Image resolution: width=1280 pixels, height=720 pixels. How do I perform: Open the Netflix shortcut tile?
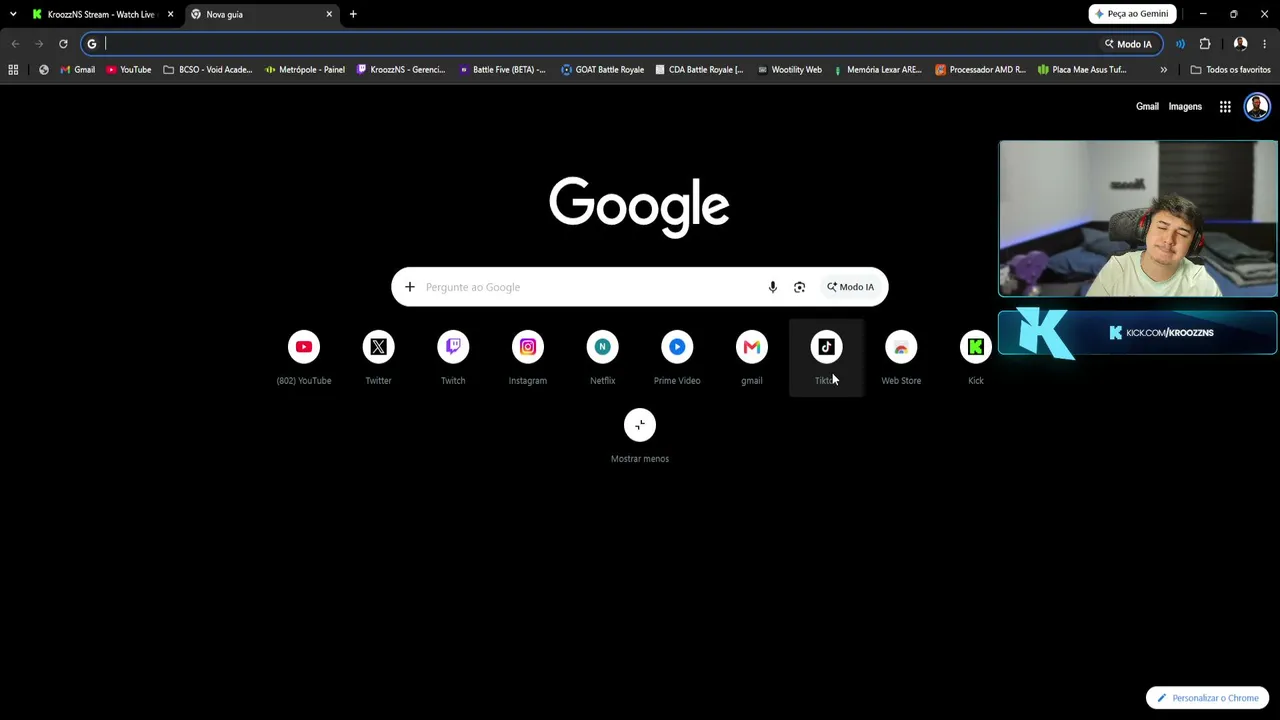point(602,357)
